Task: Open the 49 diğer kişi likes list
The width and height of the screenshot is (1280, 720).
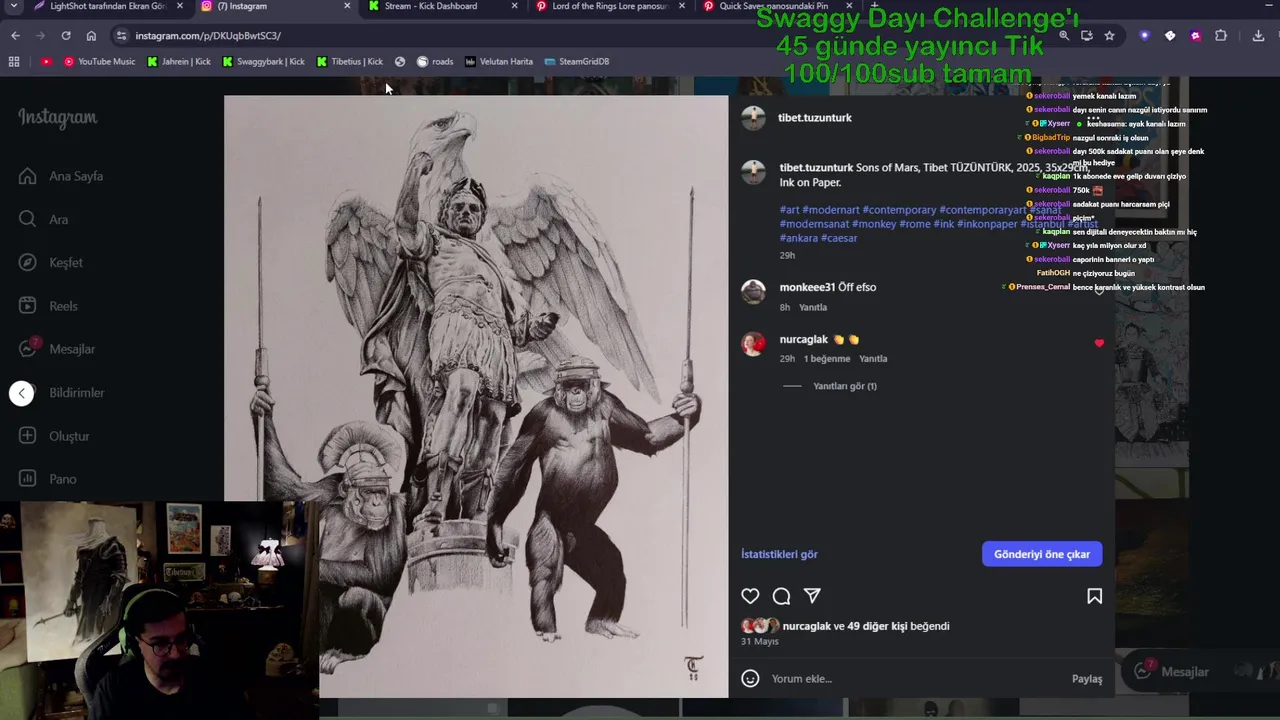Action: [877, 626]
